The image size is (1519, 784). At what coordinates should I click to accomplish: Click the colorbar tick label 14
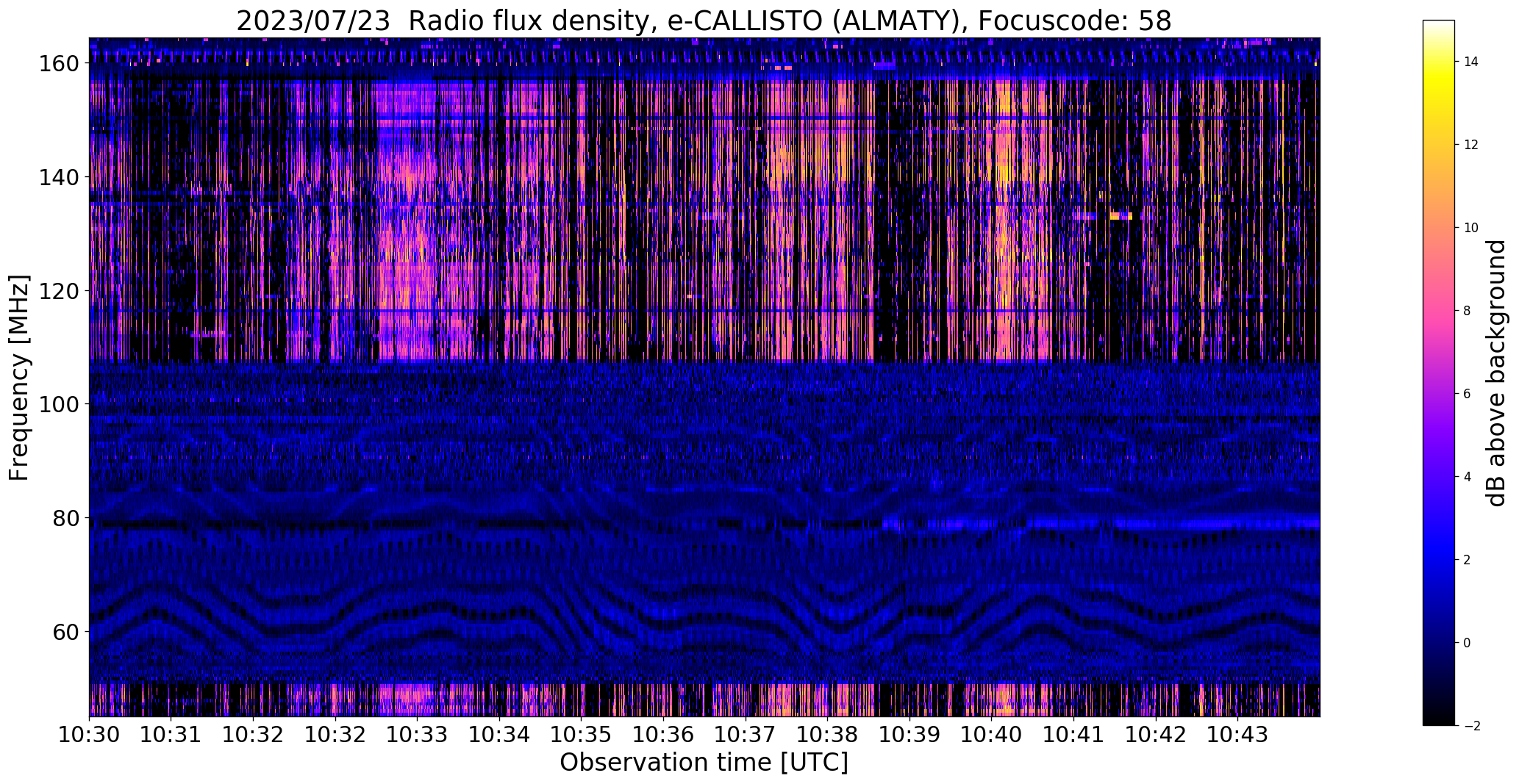pos(1471,62)
